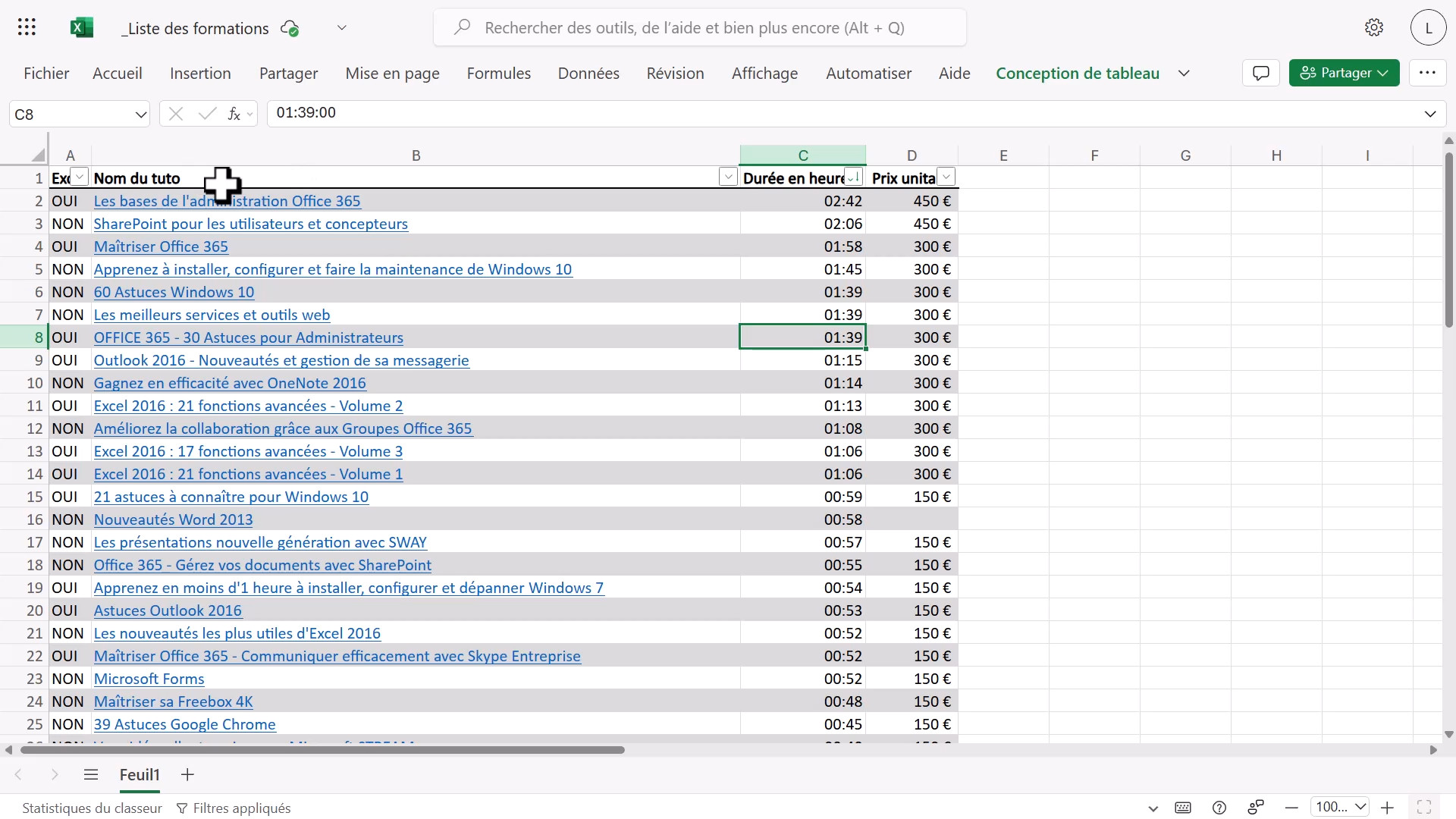1456x819 pixels.
Task: Add a new sheet with plus icon
Action: [187, 774]
